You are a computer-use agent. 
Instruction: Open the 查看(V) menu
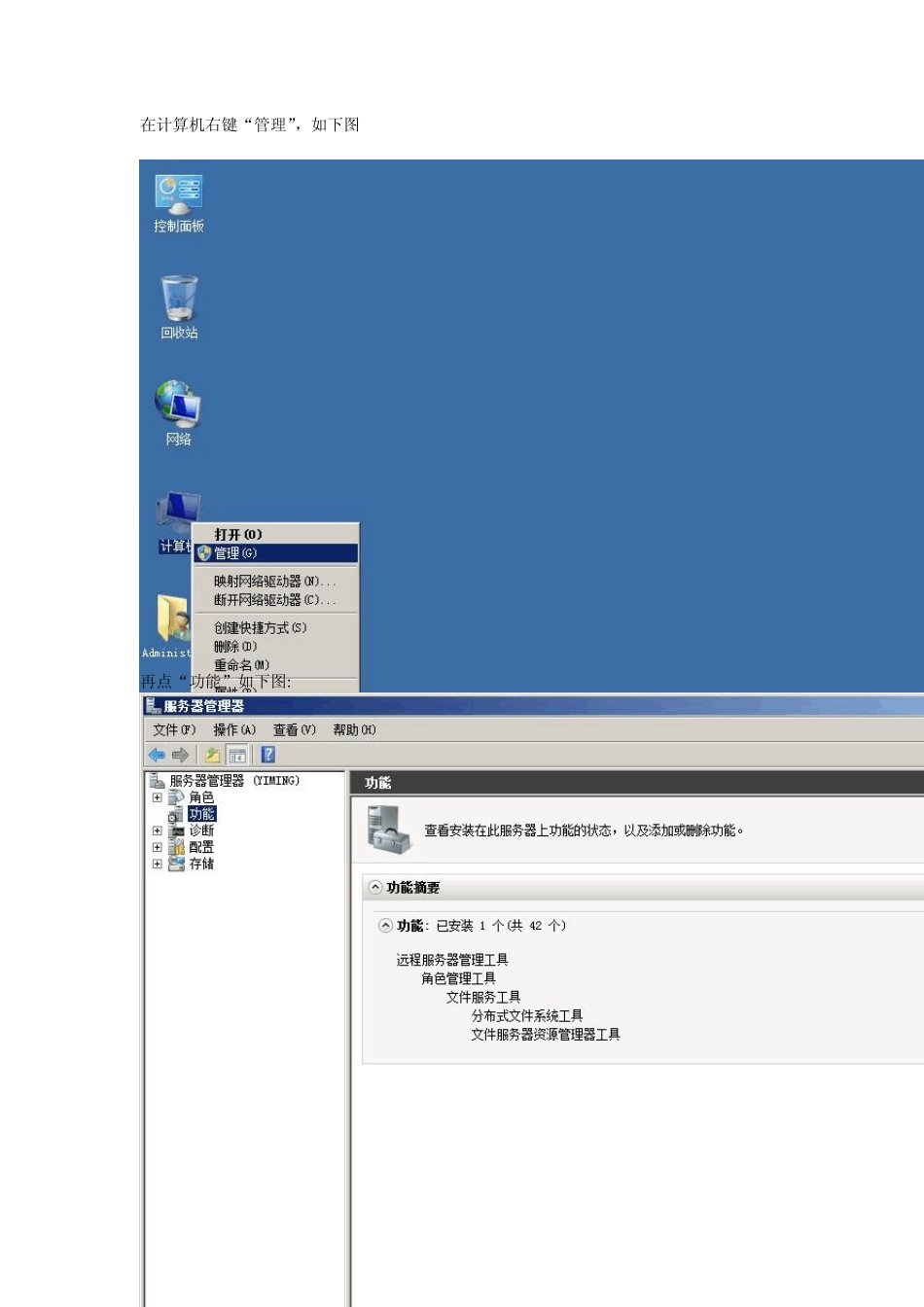294,729
